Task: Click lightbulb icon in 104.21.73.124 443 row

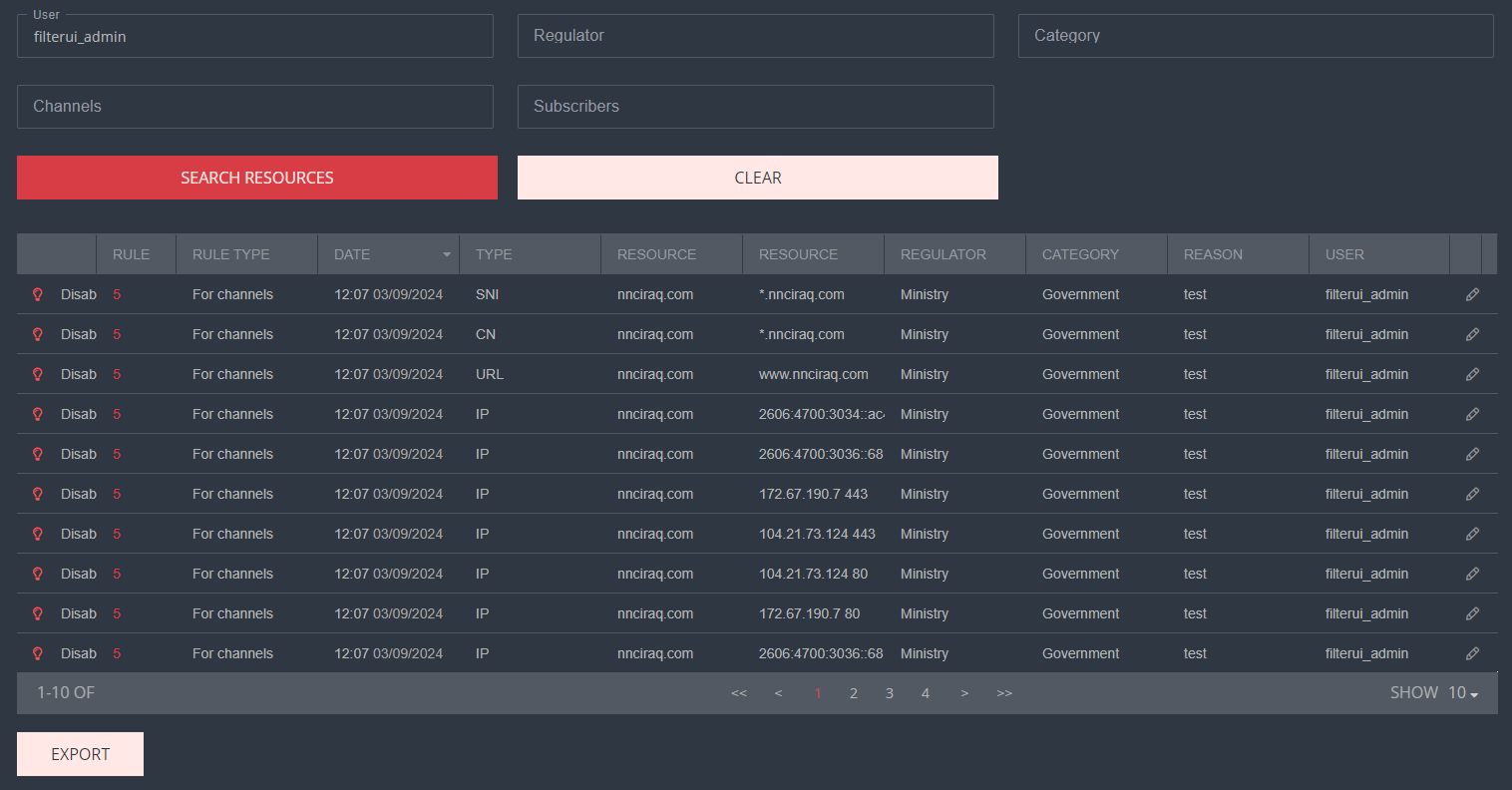Action: [38, 534]
